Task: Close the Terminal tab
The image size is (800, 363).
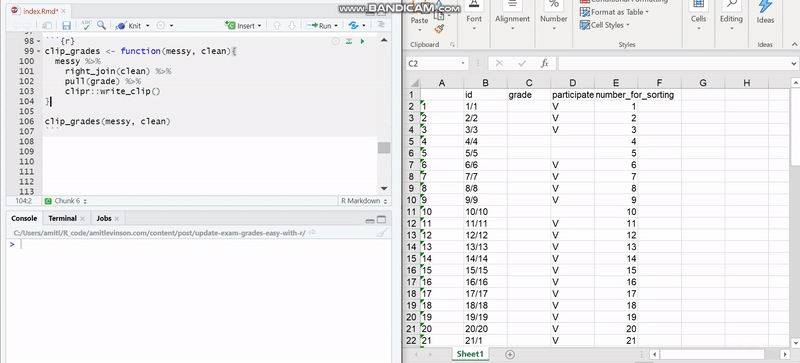Action: pos(82,219)
